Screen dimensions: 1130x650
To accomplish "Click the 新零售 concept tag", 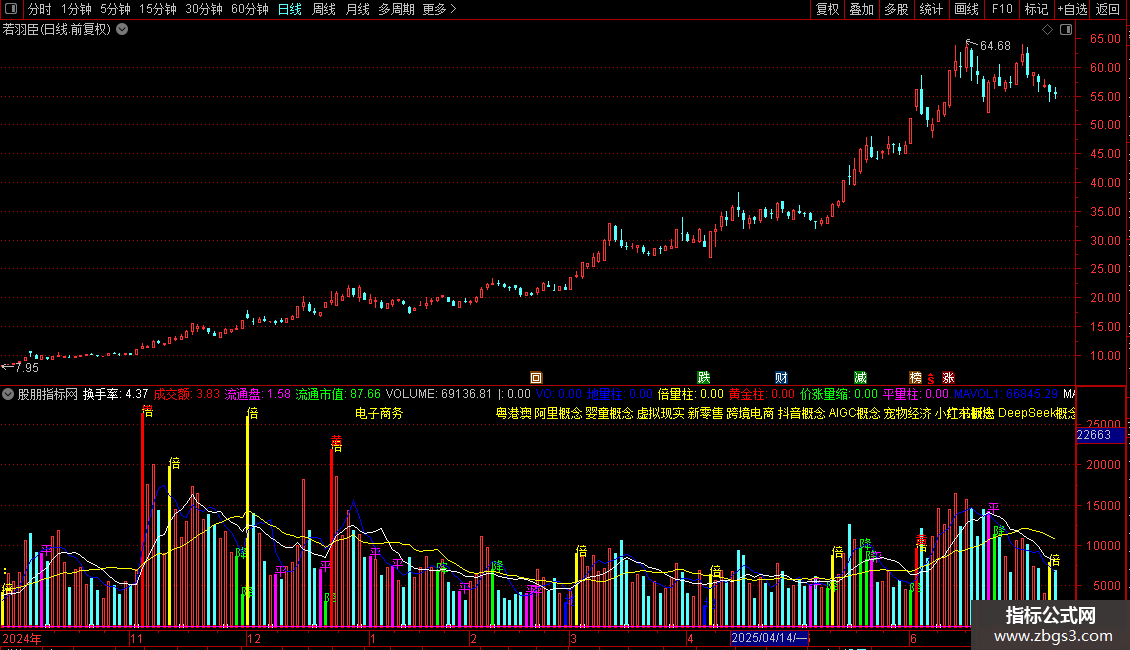I will click(x=705, y=414).
